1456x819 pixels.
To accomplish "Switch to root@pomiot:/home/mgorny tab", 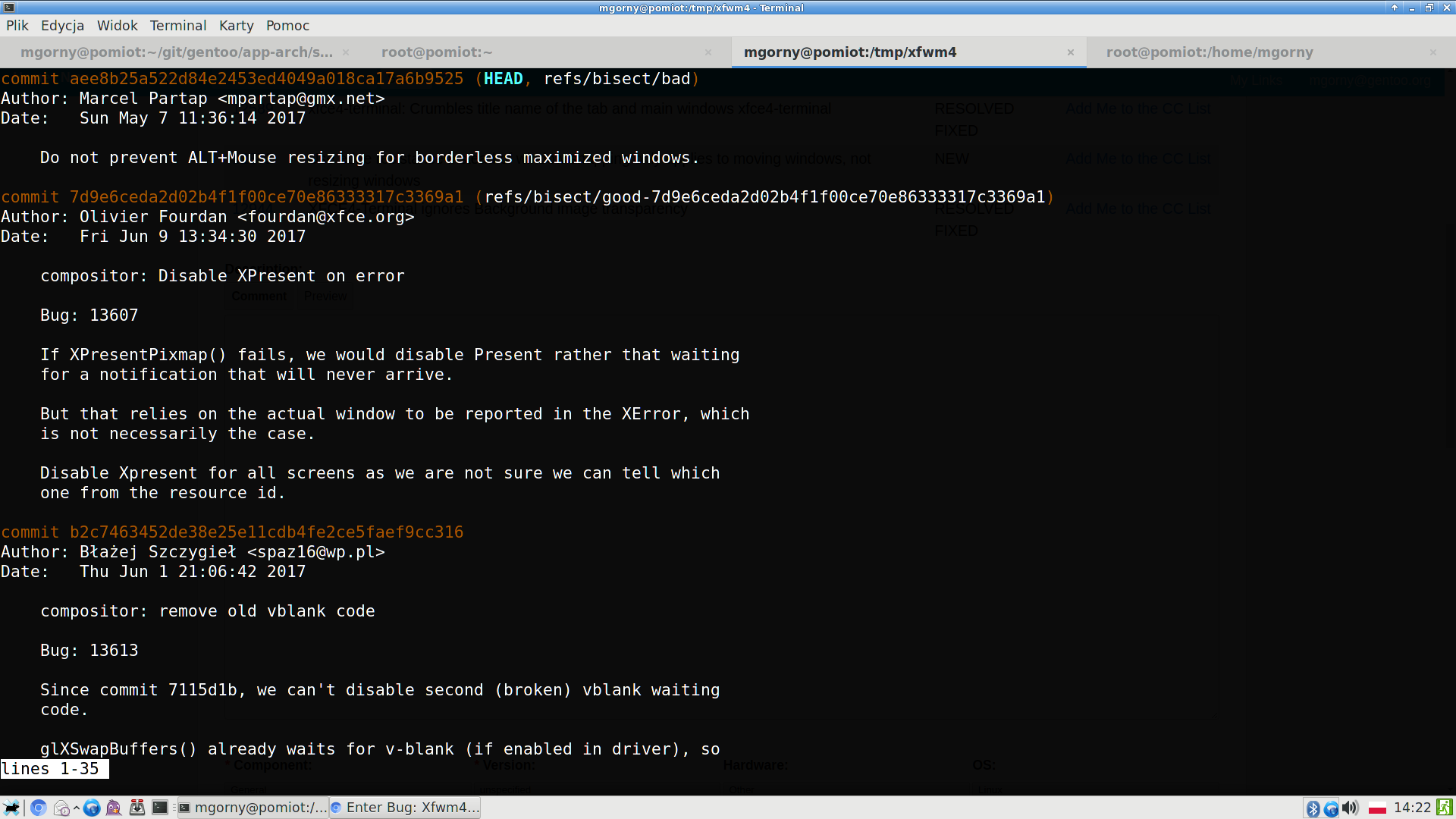I will (1209, 52).
